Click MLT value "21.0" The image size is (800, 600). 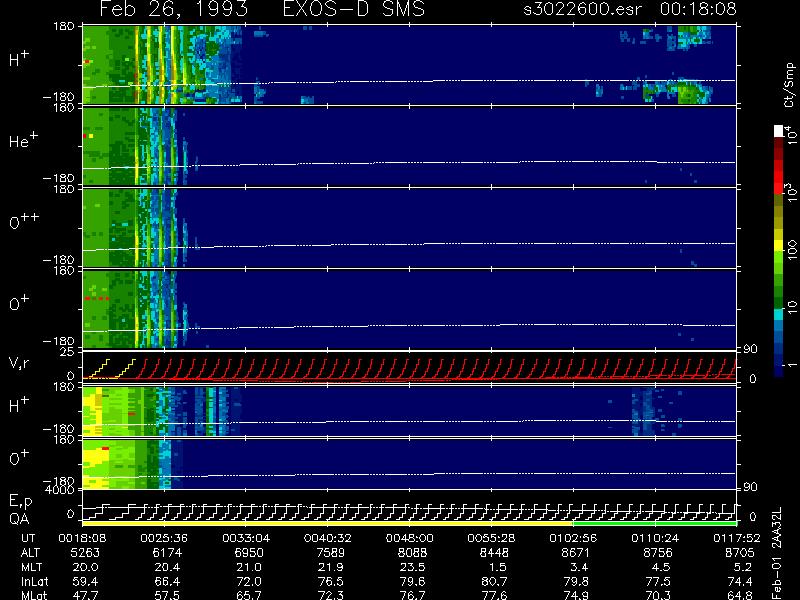coord(248,567)
